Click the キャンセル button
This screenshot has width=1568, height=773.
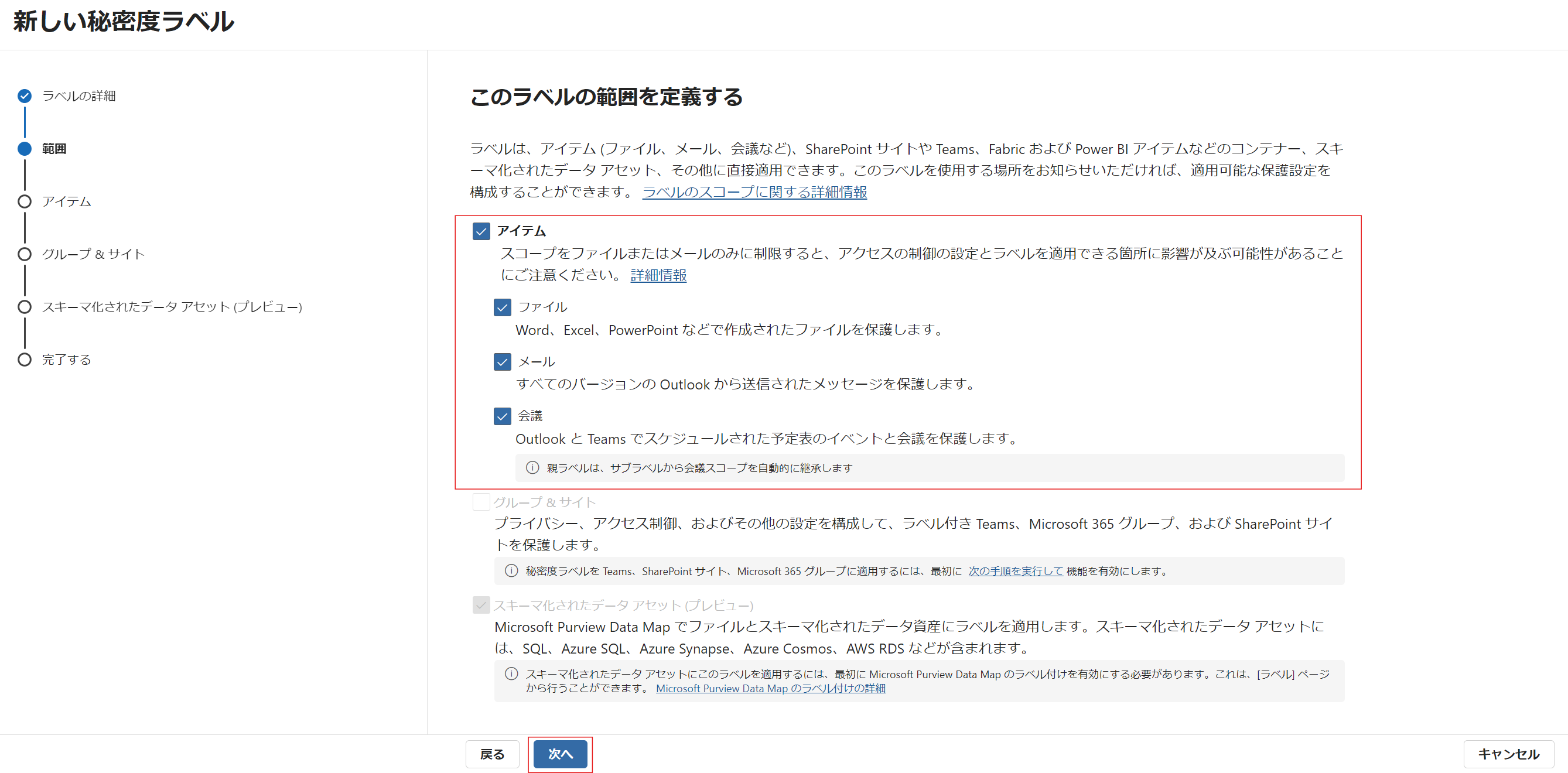(1509, 754)
